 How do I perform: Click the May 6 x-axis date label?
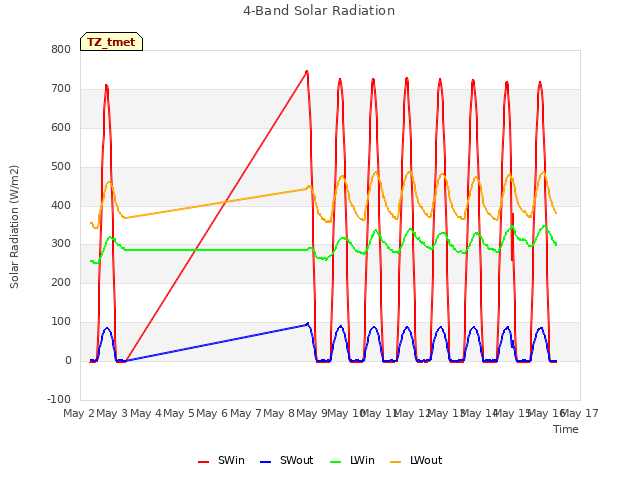pyautogui.click(x=212, y=413)
